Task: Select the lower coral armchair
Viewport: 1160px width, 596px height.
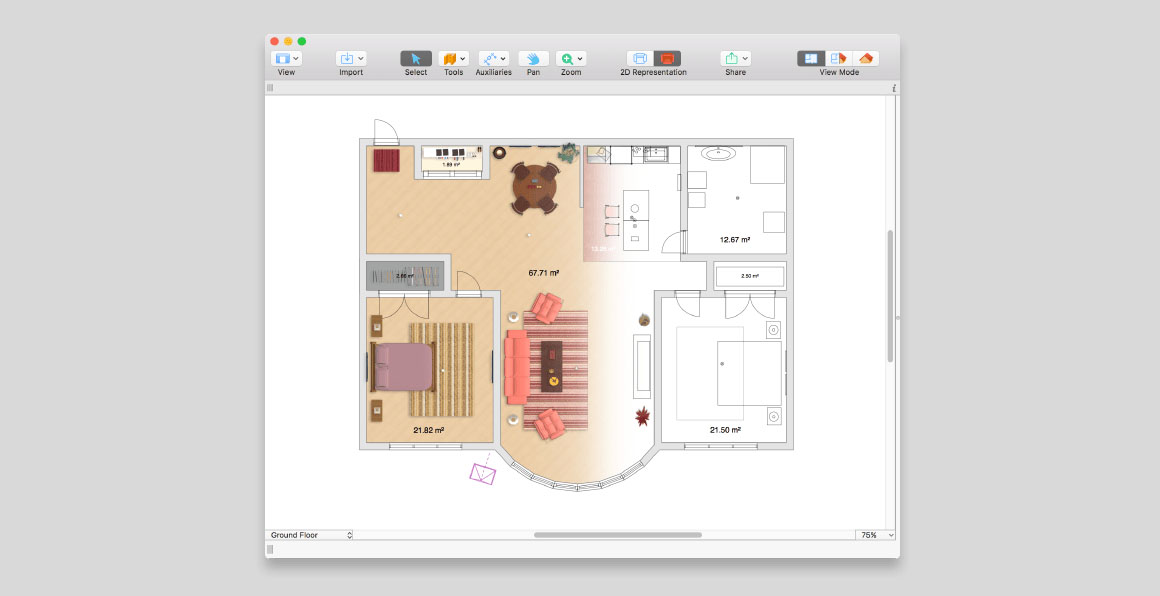Action: pos(549,424)
